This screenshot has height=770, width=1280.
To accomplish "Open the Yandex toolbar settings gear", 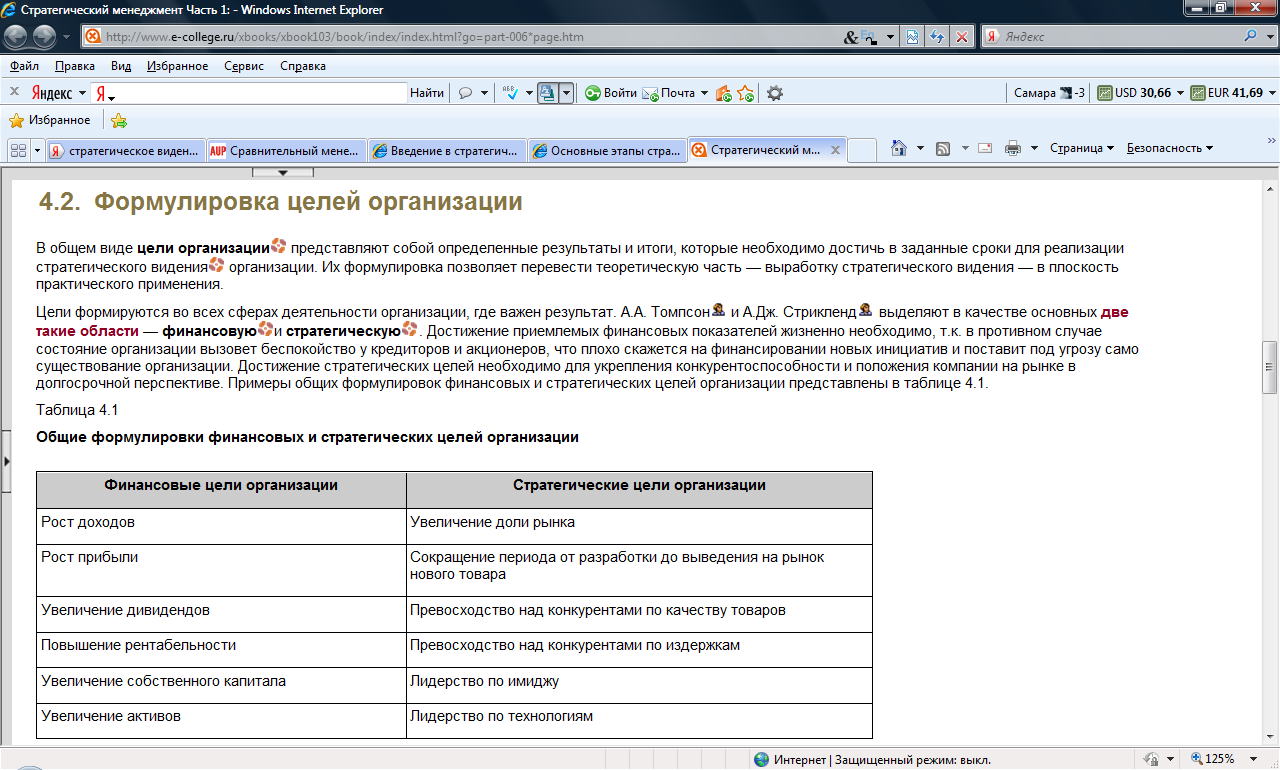I will click(x=774, y=93).
